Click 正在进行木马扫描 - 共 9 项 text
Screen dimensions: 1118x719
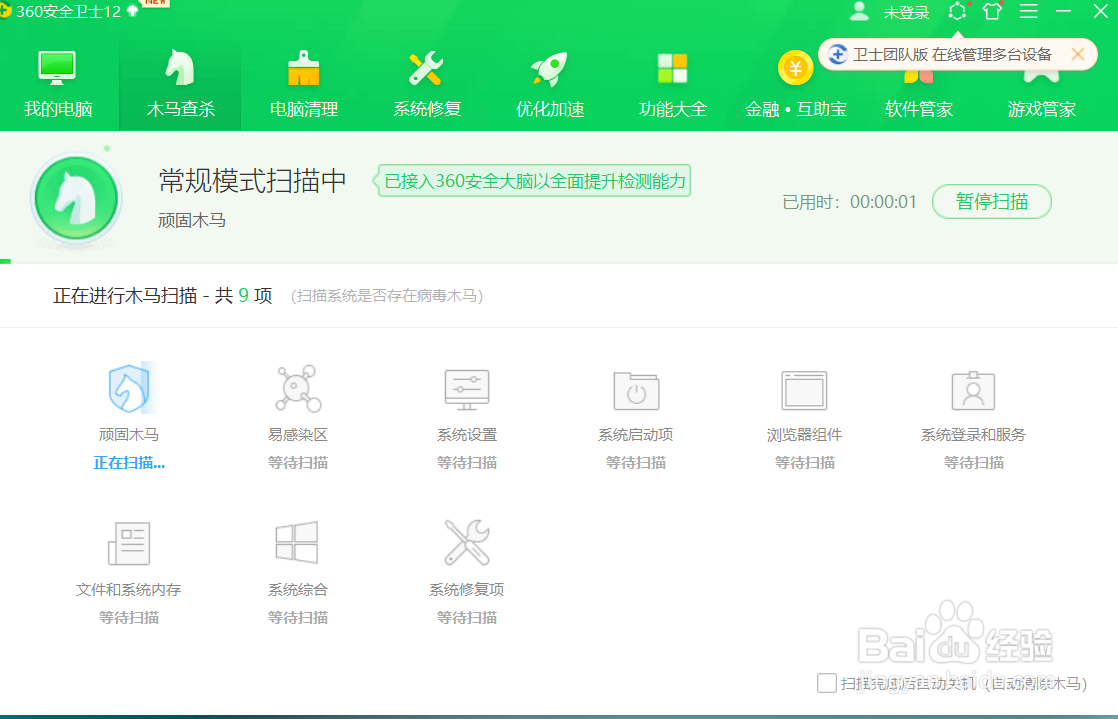(x=163, y=295)
